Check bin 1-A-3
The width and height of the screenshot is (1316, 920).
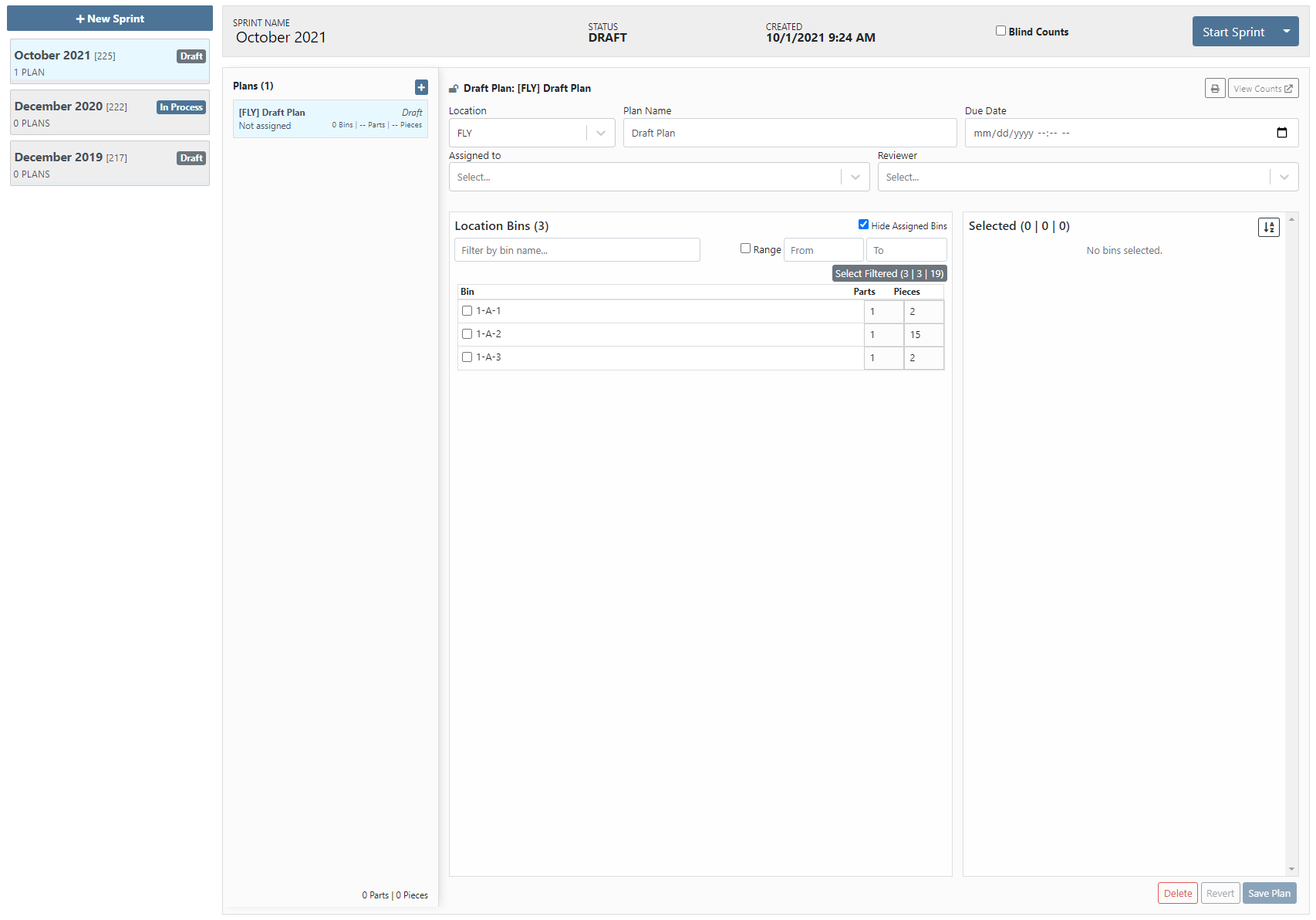(467, 357)
